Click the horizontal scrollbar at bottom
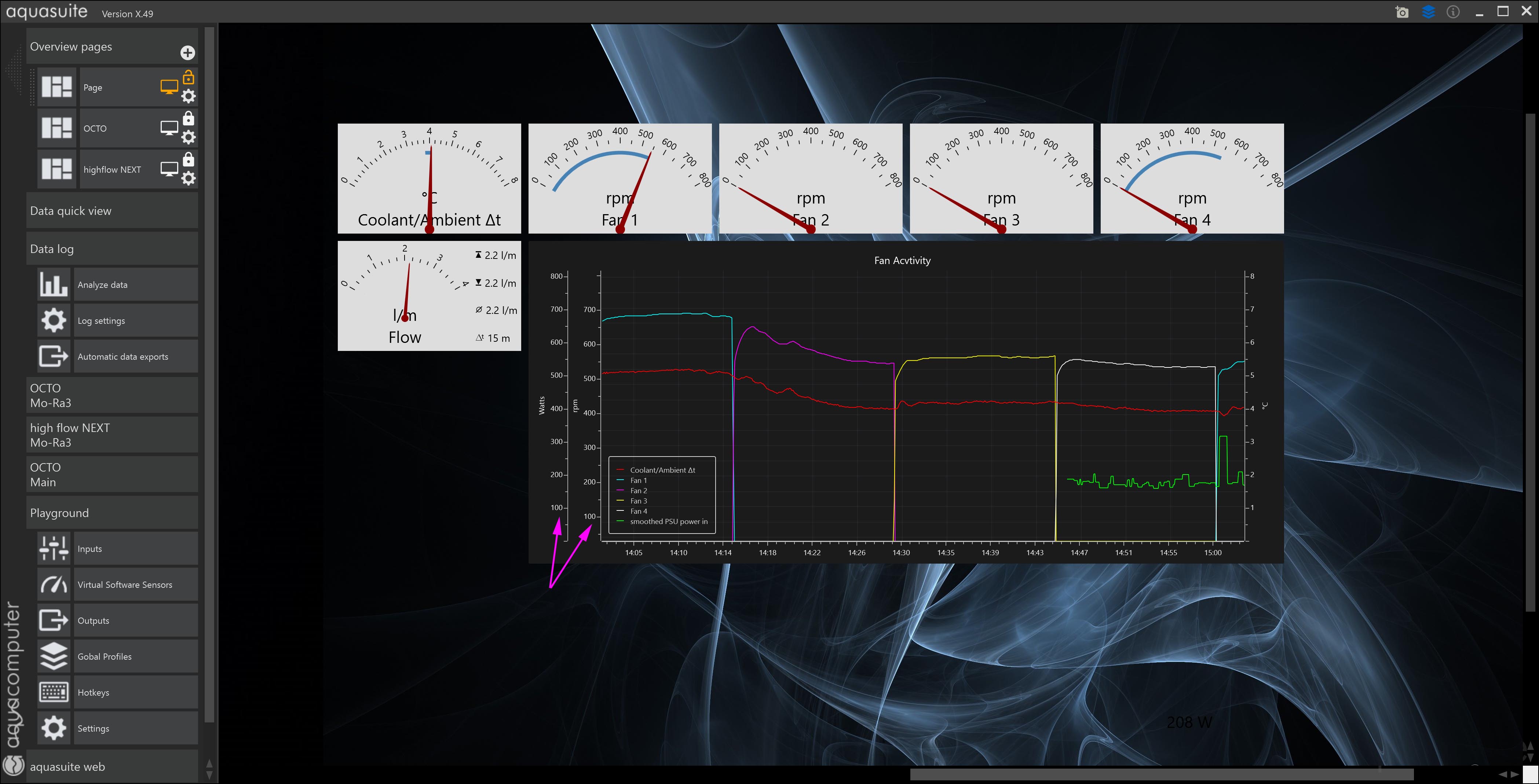This screenshot has width=1539, height=784. pos(1162,774)
